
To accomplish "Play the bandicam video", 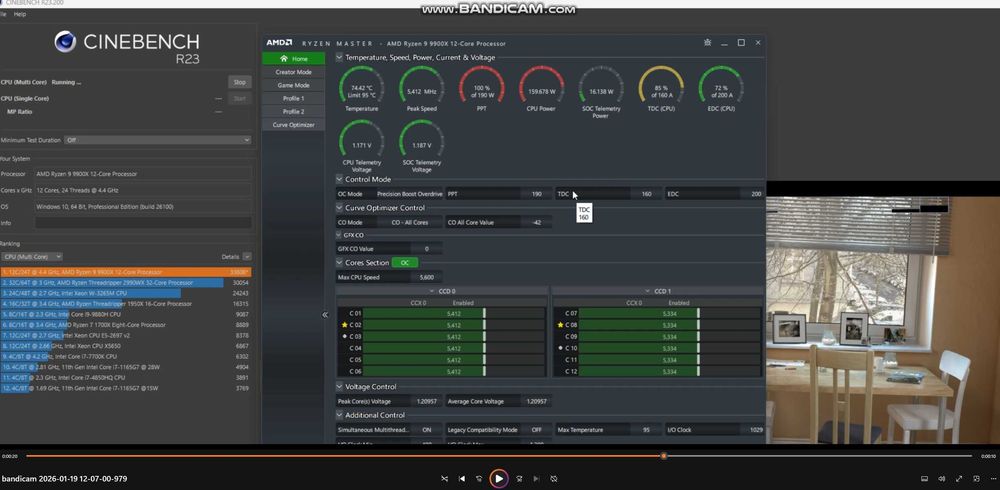I will [499, 479].
